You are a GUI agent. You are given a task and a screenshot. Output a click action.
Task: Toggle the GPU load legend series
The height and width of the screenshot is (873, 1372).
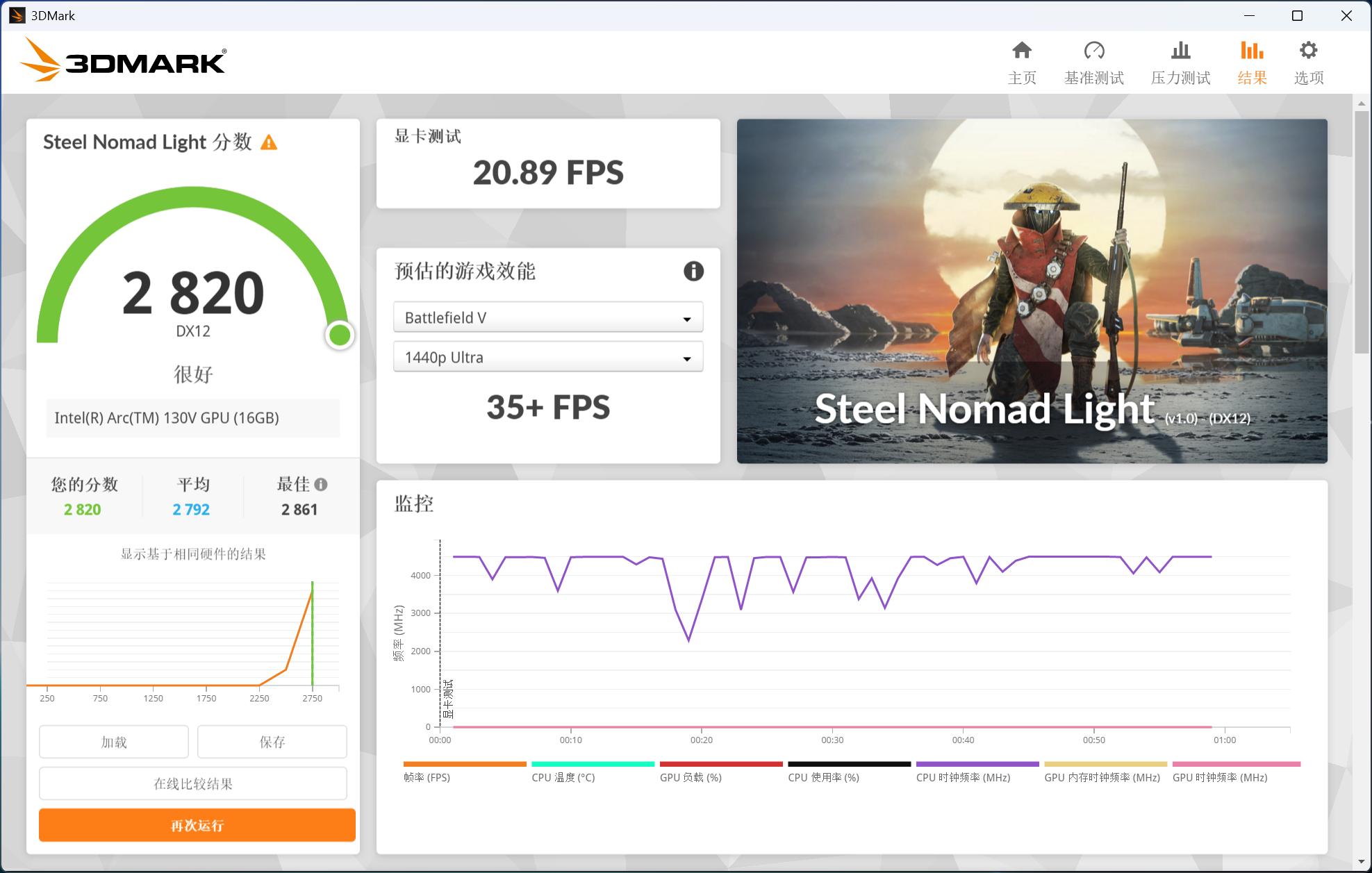pos(691,777)
